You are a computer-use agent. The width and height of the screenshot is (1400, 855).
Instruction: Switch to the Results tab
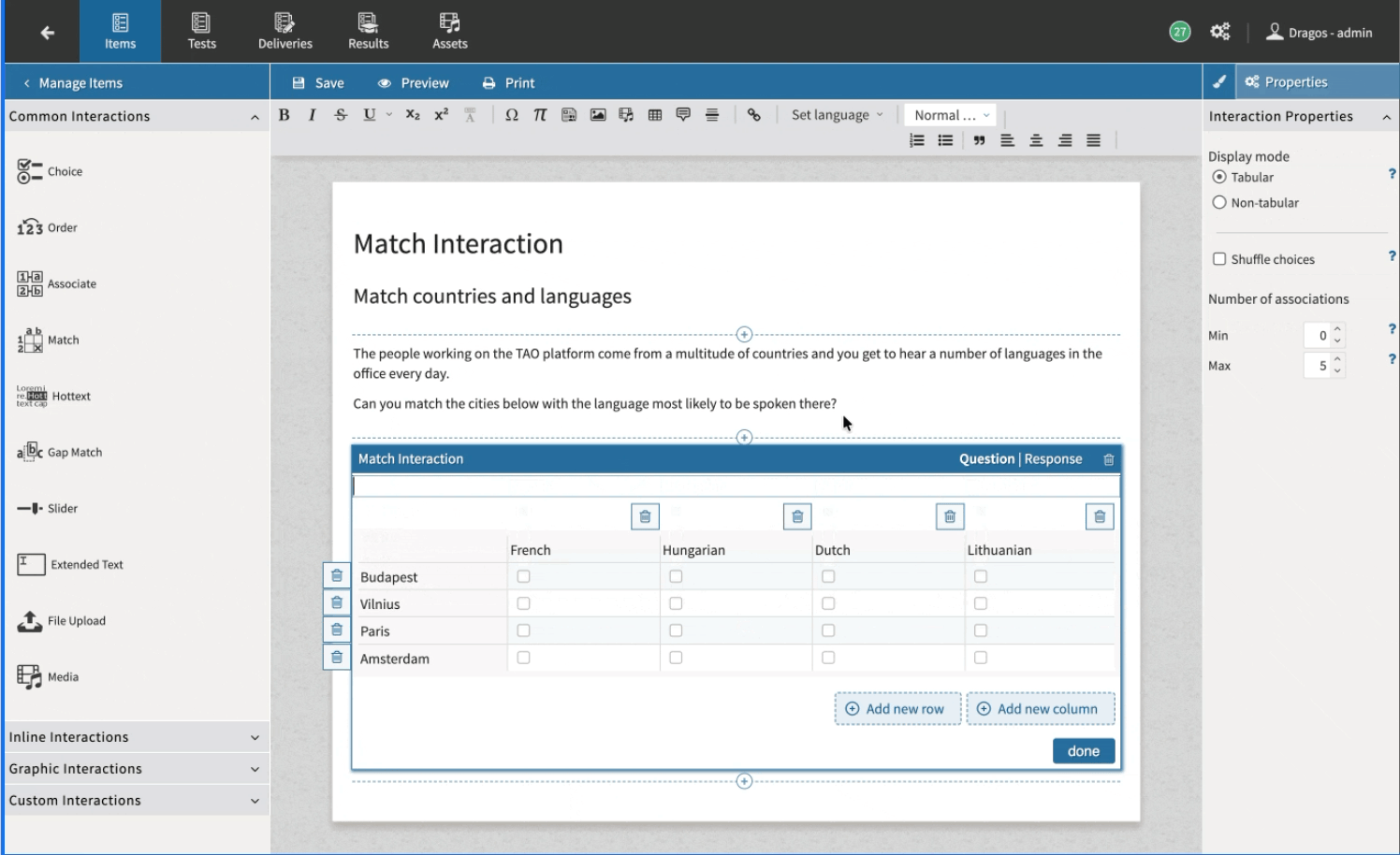pos(369,32)
